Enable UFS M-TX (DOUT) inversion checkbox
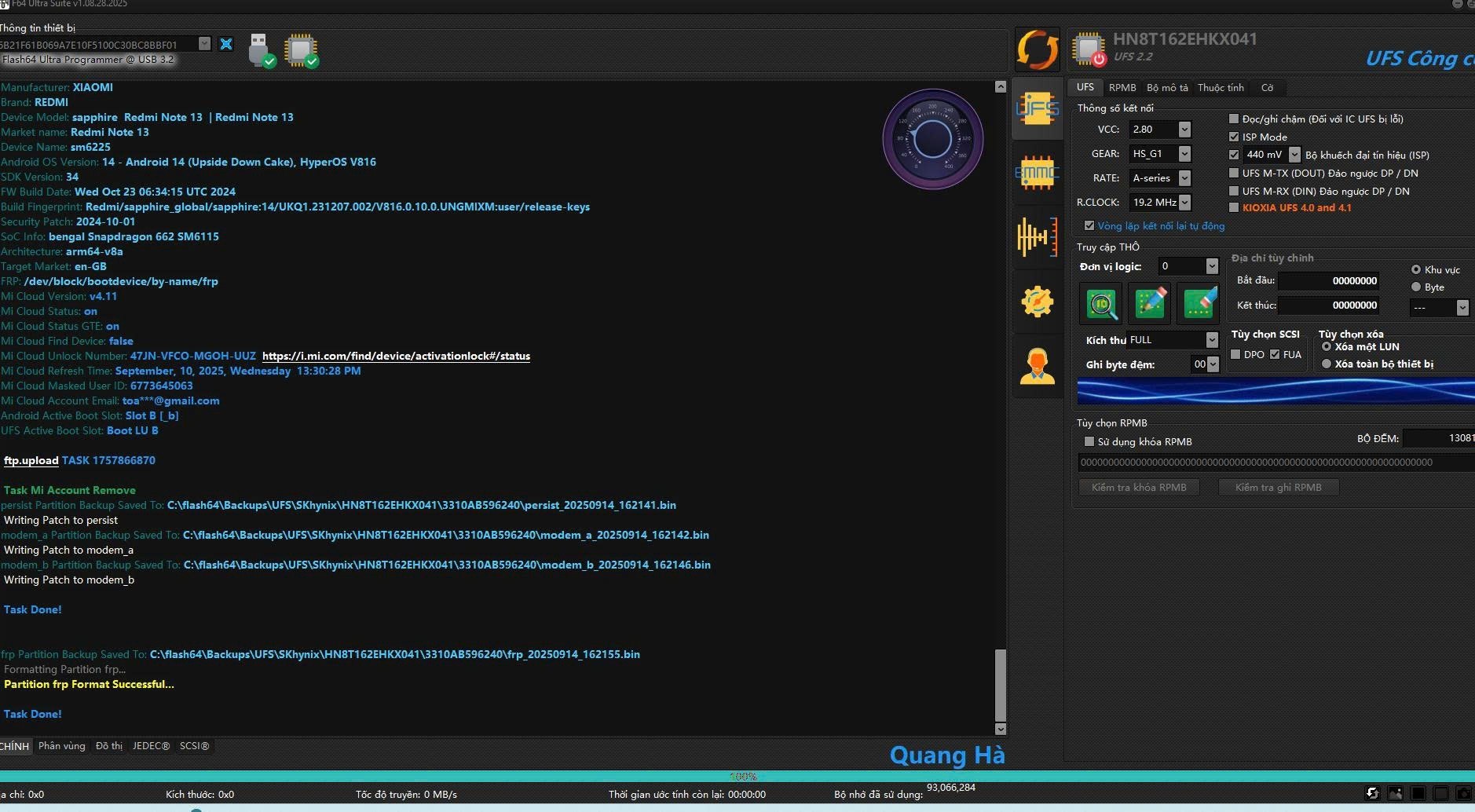 point(1234,173)
